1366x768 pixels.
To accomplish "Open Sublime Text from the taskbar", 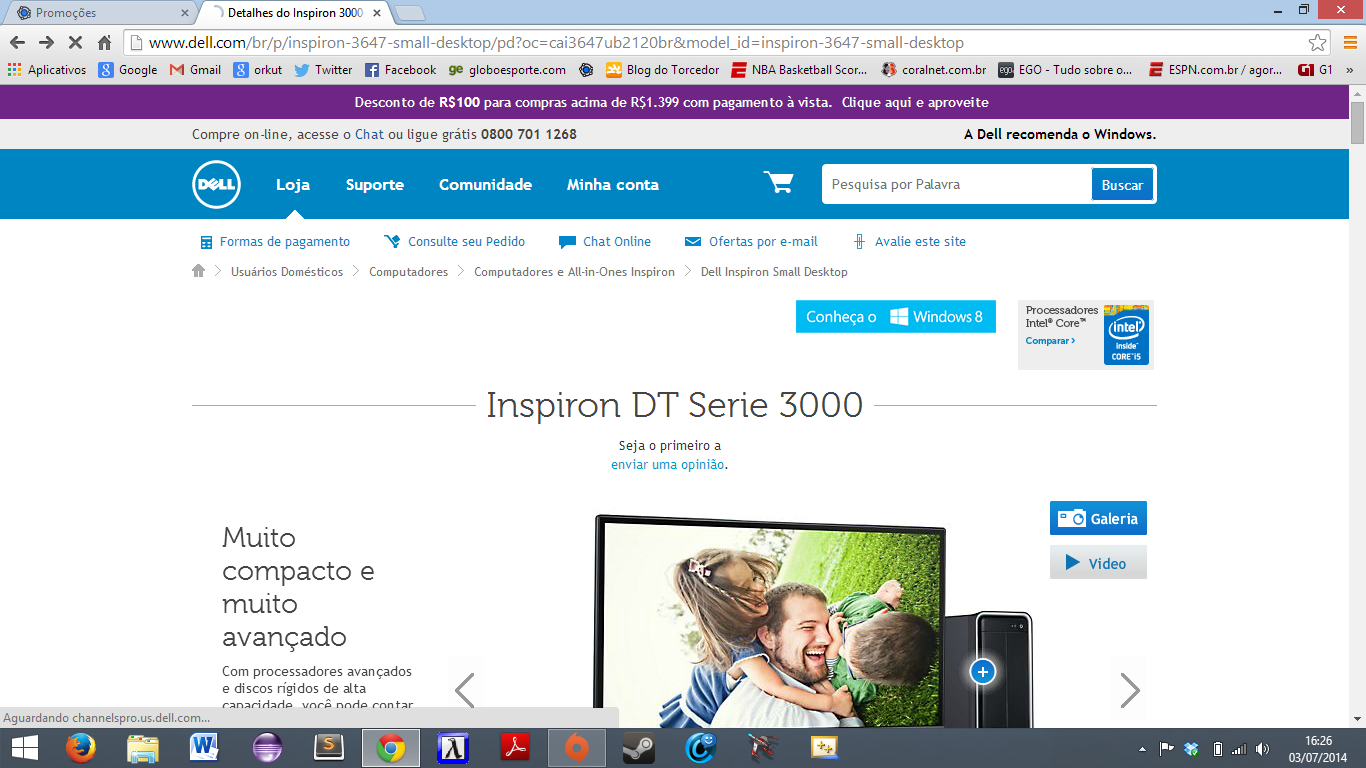I will [328, 747].
